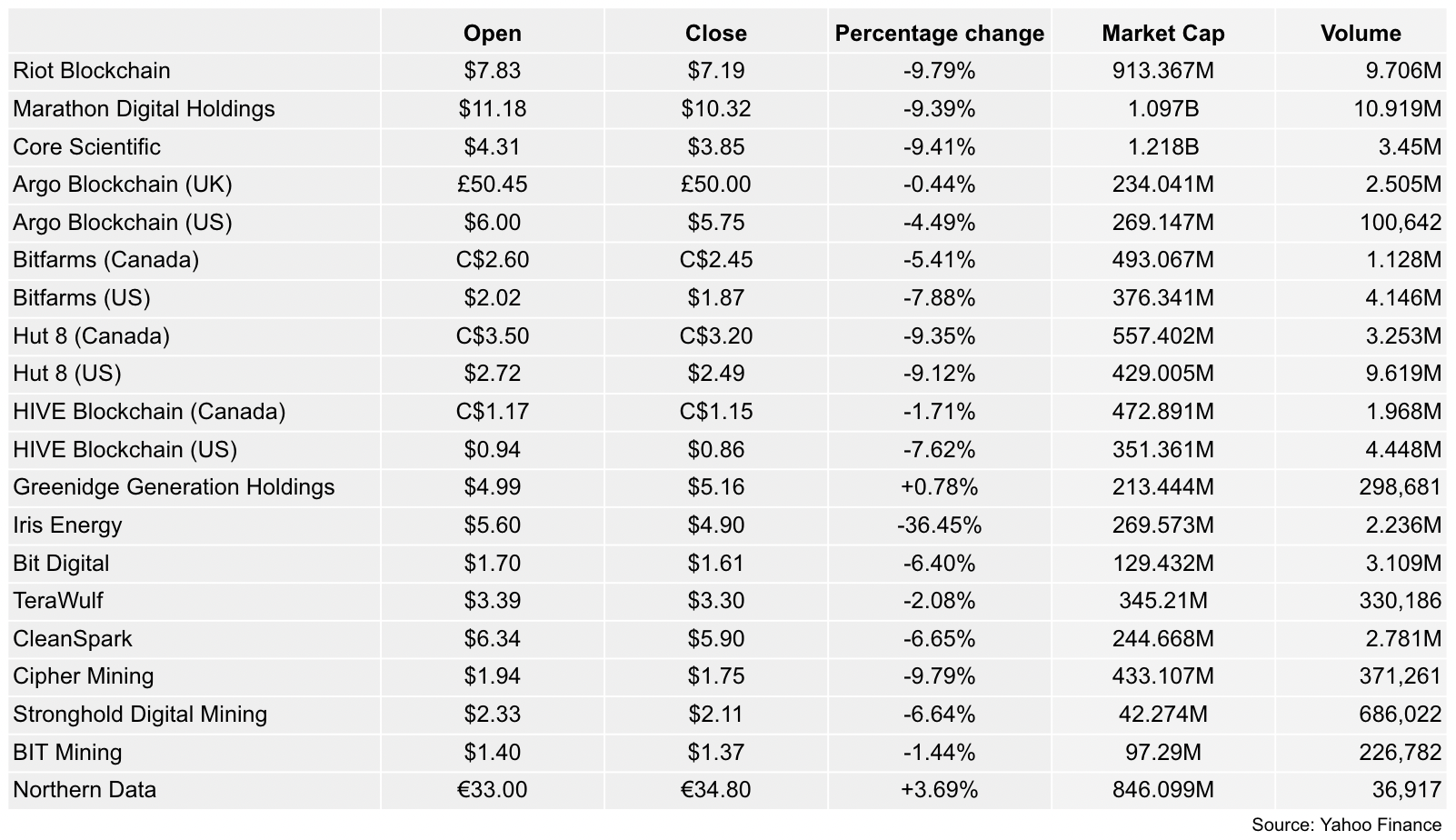
Task: Click the Source: Yahoo Finance text
Action: (x=1346, y=825)
